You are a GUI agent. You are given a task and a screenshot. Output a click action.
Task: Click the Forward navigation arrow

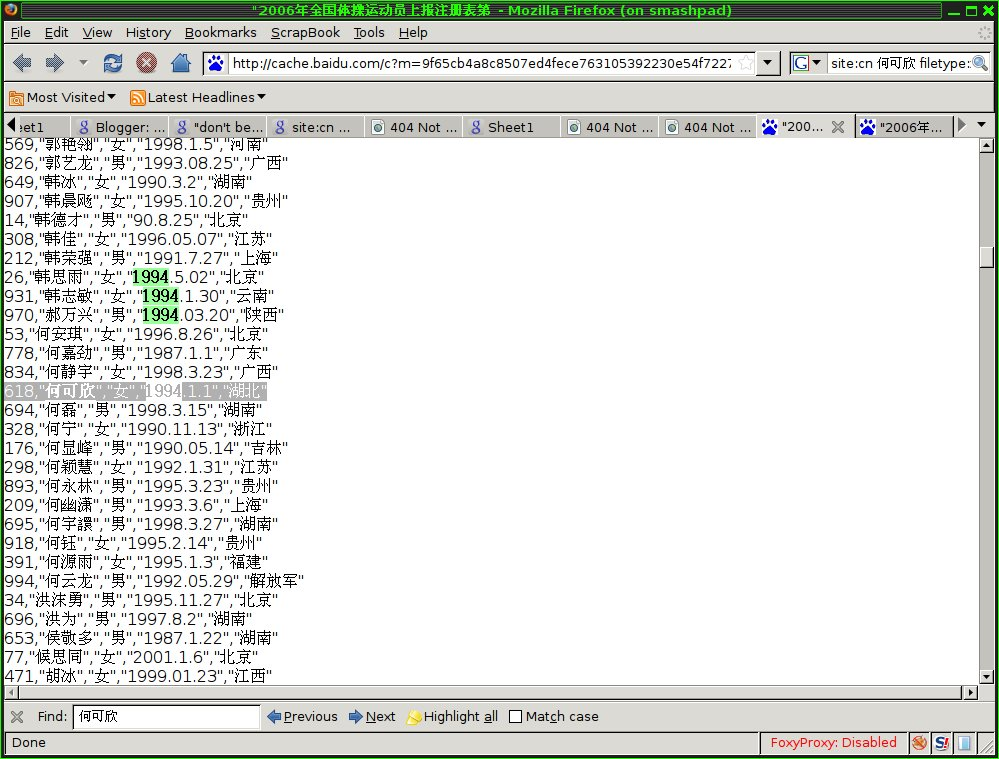point(54,63)
